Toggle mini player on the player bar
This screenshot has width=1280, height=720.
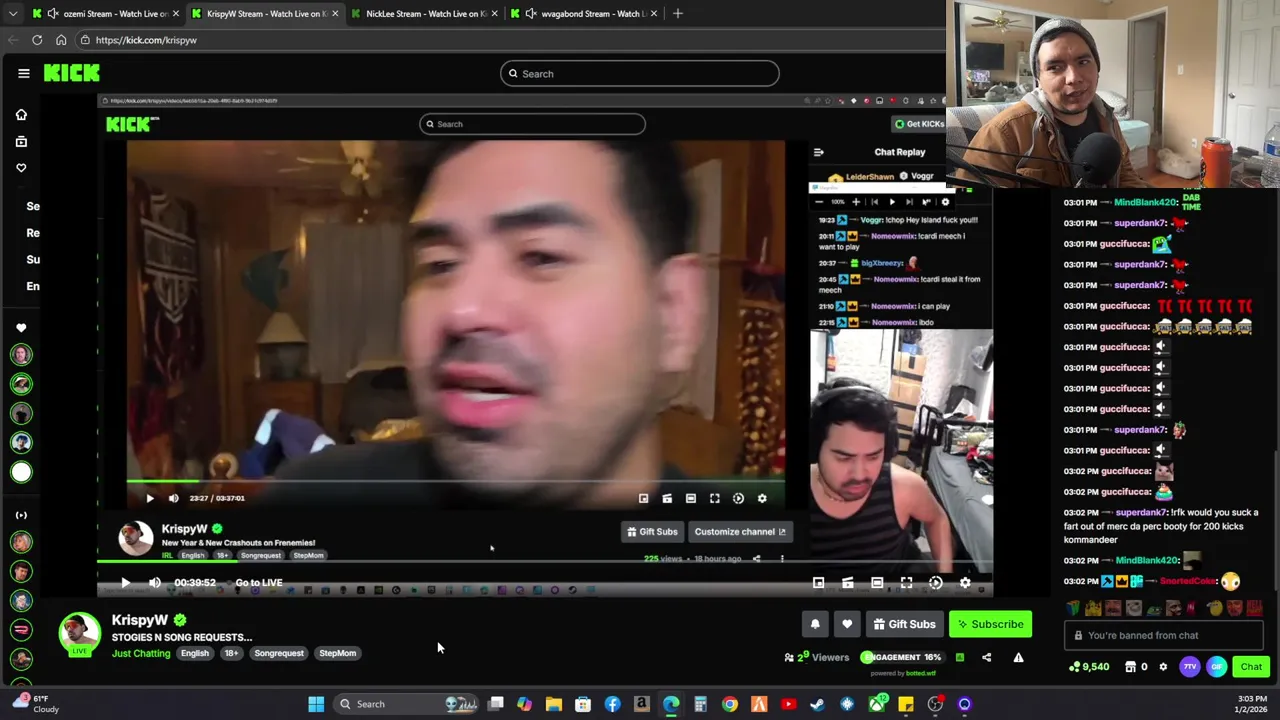click(818, 582)
